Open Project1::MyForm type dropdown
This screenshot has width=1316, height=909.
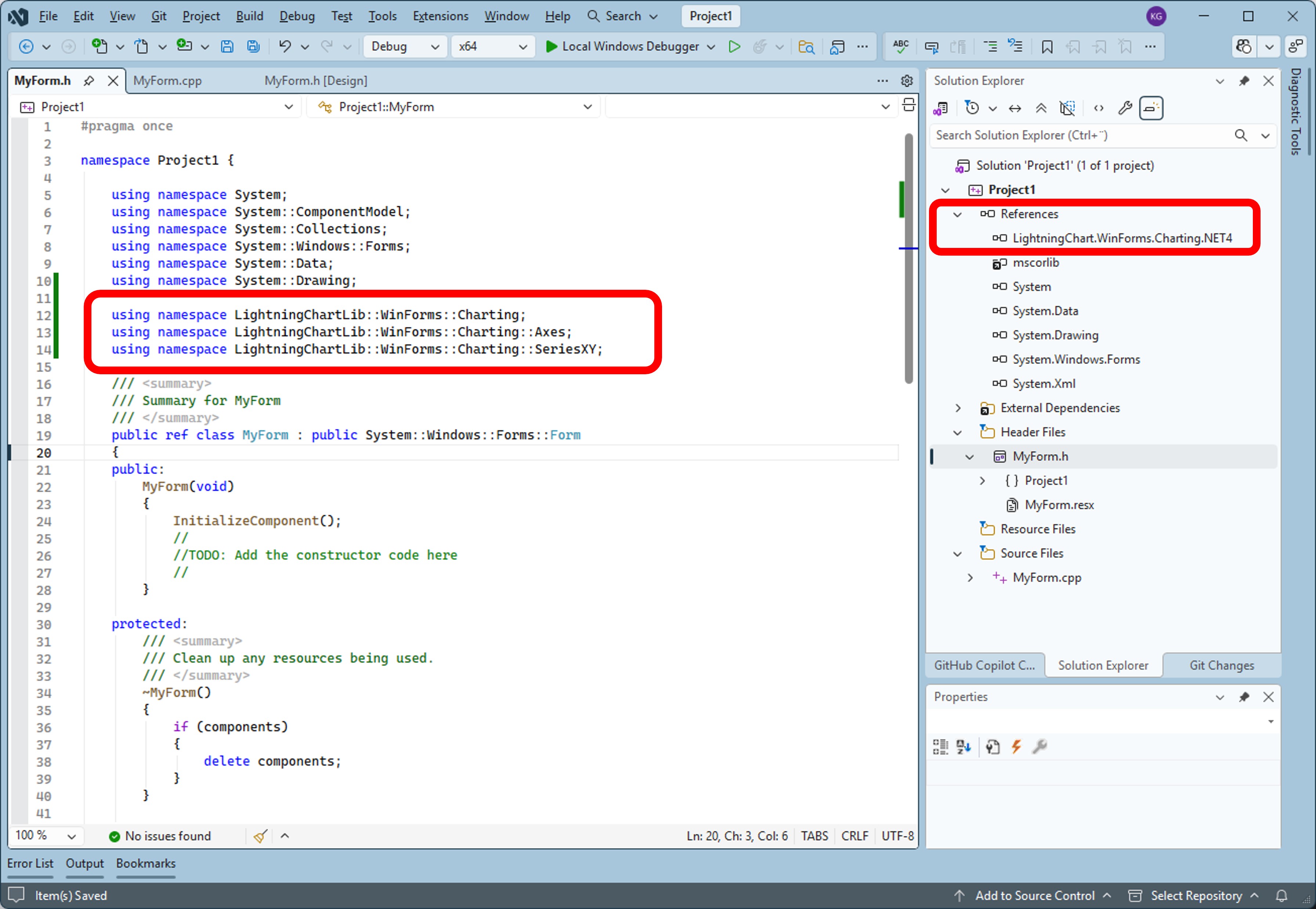(x=454, y=107)
